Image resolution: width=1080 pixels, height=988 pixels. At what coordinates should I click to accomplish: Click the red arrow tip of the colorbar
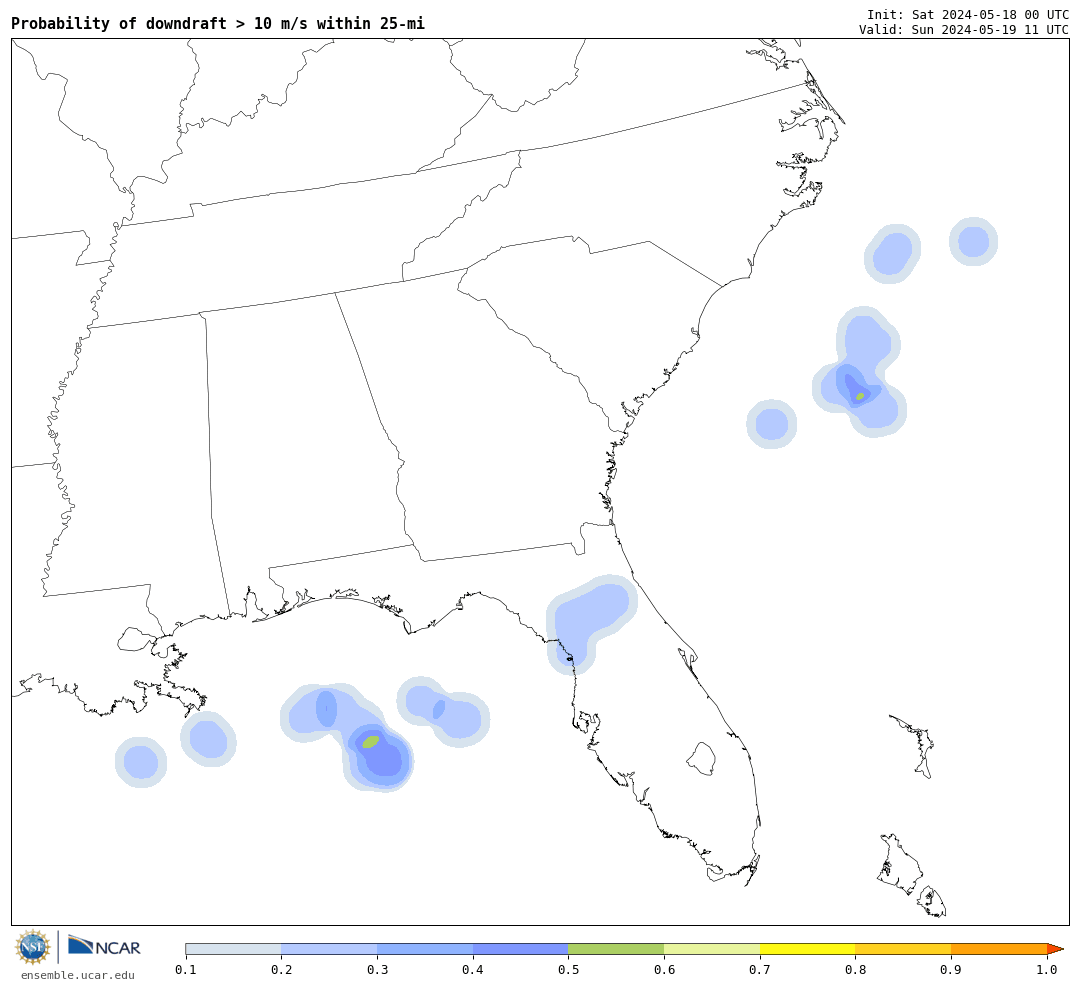point(1055,949)
